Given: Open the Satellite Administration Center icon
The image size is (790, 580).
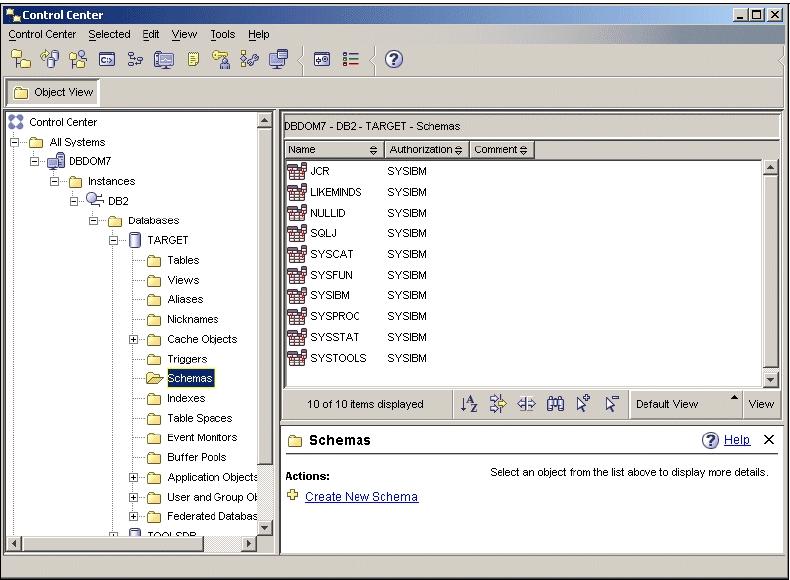Looking at the screenshot, I should click(78, 59).
